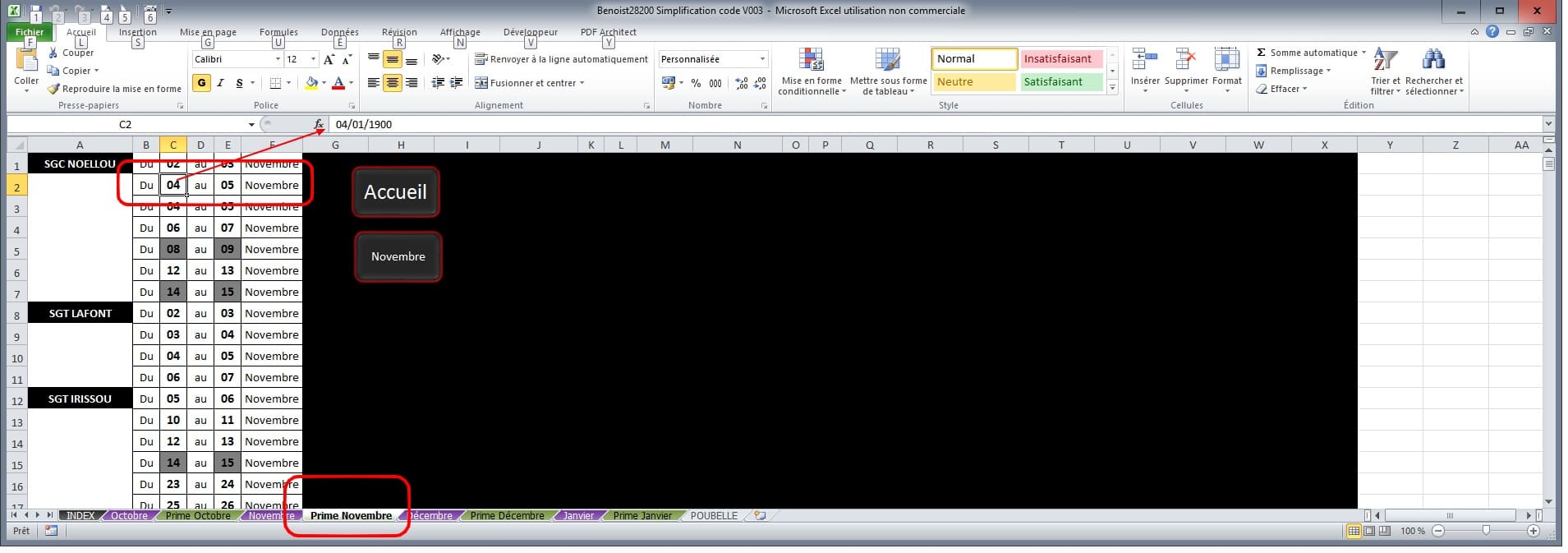Click the increase indent icon
The image size is (1568, 553).
[x=457, y=83]
